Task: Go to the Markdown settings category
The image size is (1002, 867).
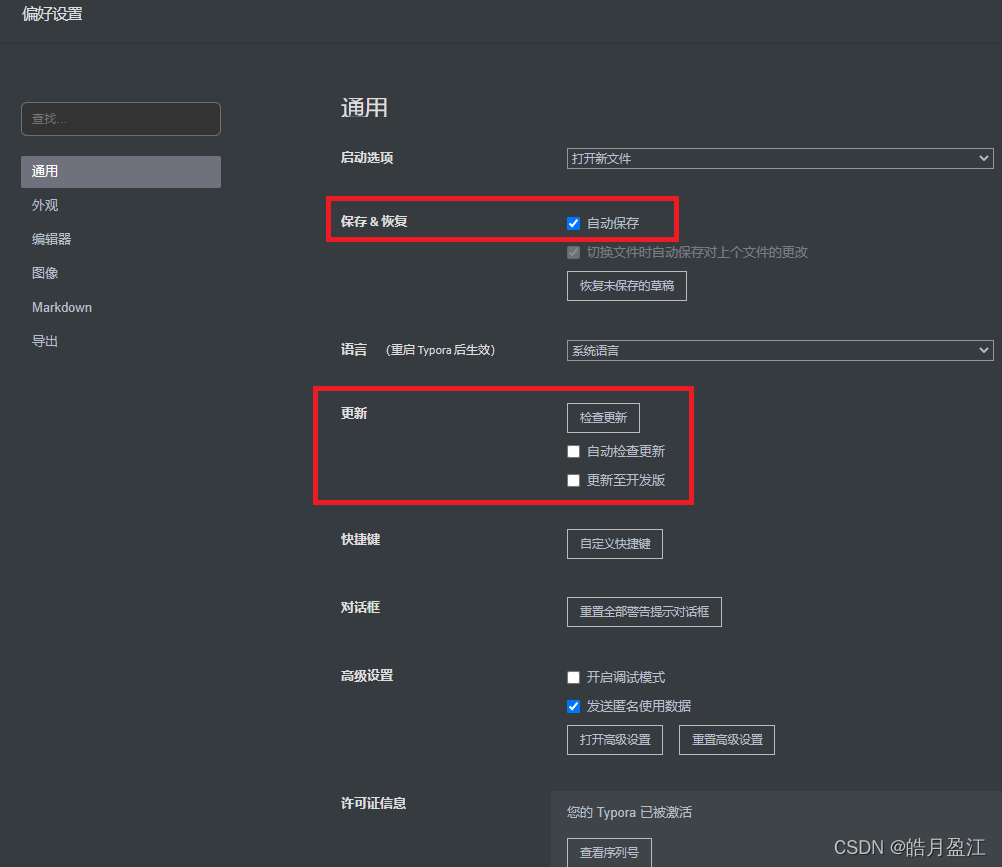Action: (62, 307)
